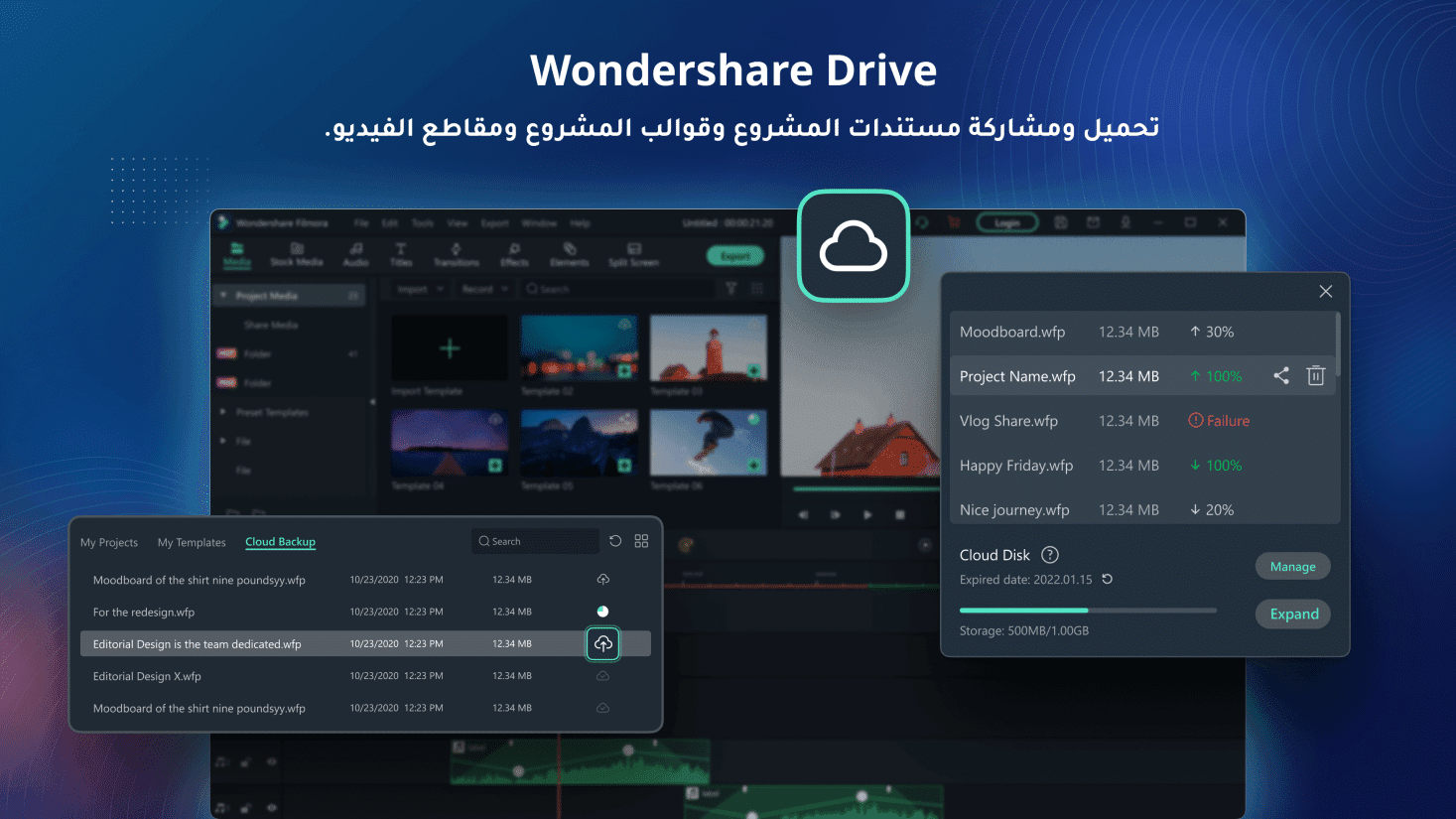Open Cloud Disk help question mark
Viewport: 1456px width, 819px height.
click(x=1049, y=555)
